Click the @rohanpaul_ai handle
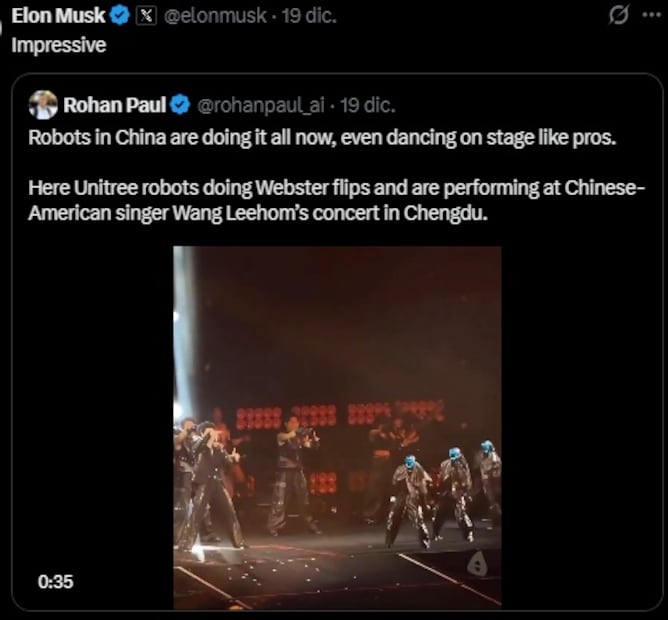 pos(262,105)
